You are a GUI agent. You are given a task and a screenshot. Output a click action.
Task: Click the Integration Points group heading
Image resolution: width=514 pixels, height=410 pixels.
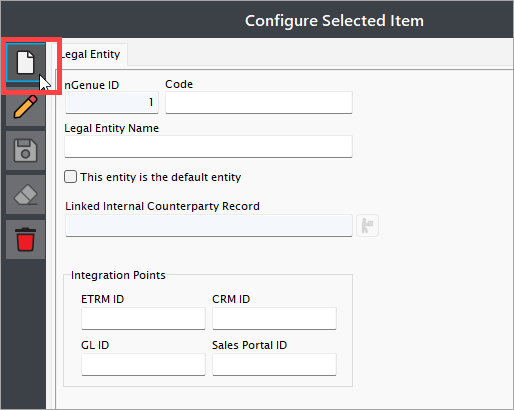[118, 275]
